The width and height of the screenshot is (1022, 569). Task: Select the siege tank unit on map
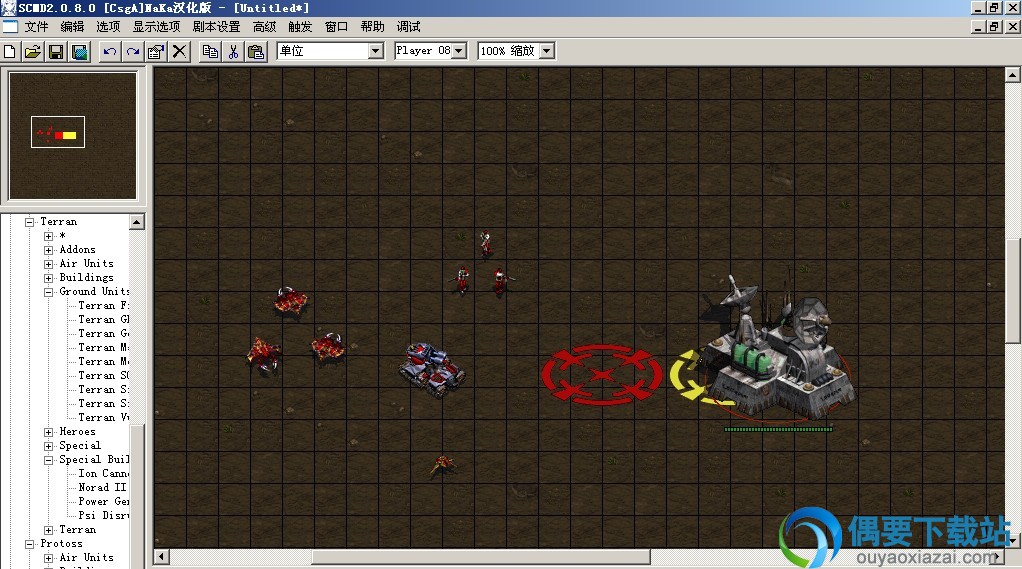coord(432,370)
